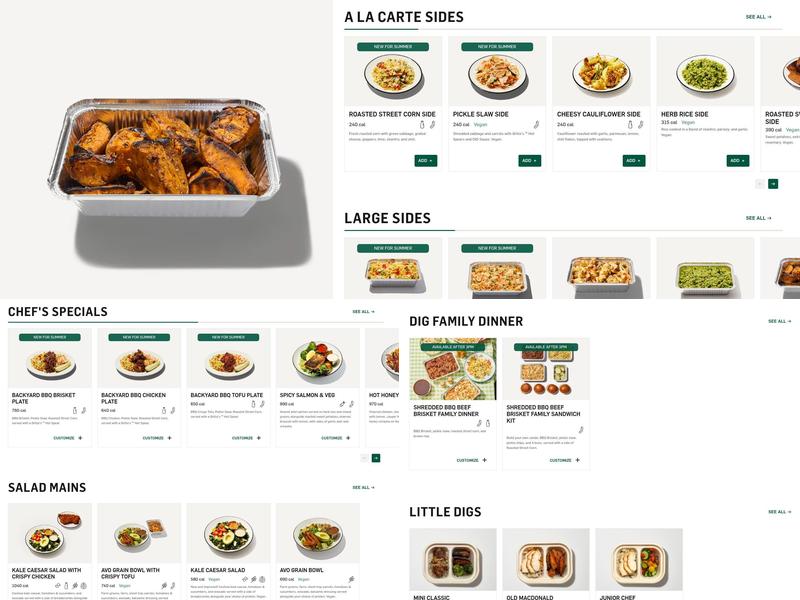Click next arrow in Chef's Specials carousel

tap(376, 458)
